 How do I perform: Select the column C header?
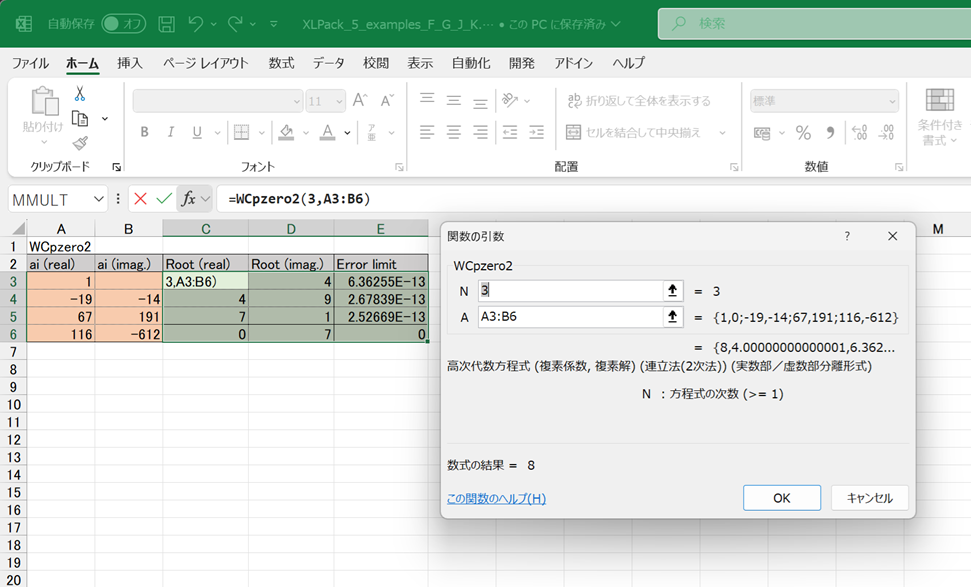click(x=206, y=229)
